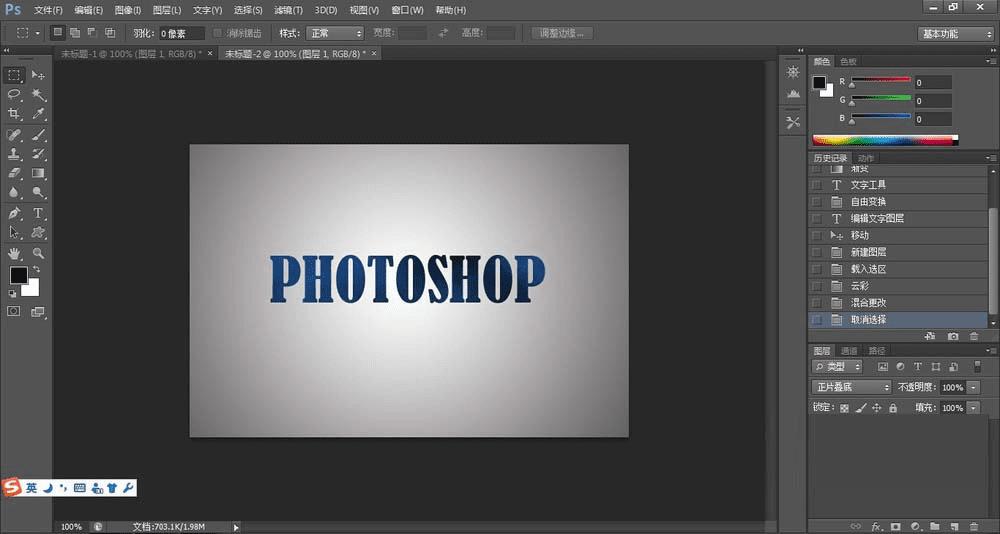Choose the Hand tool

(15, 254)
